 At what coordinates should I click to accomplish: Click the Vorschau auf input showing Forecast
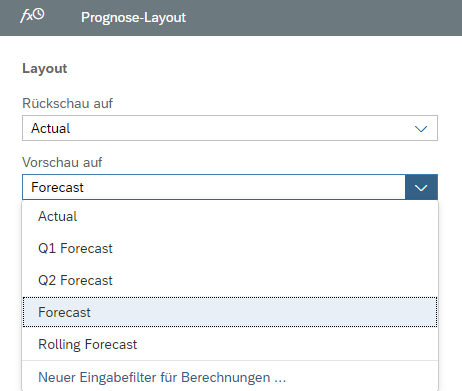pos(214,187)
